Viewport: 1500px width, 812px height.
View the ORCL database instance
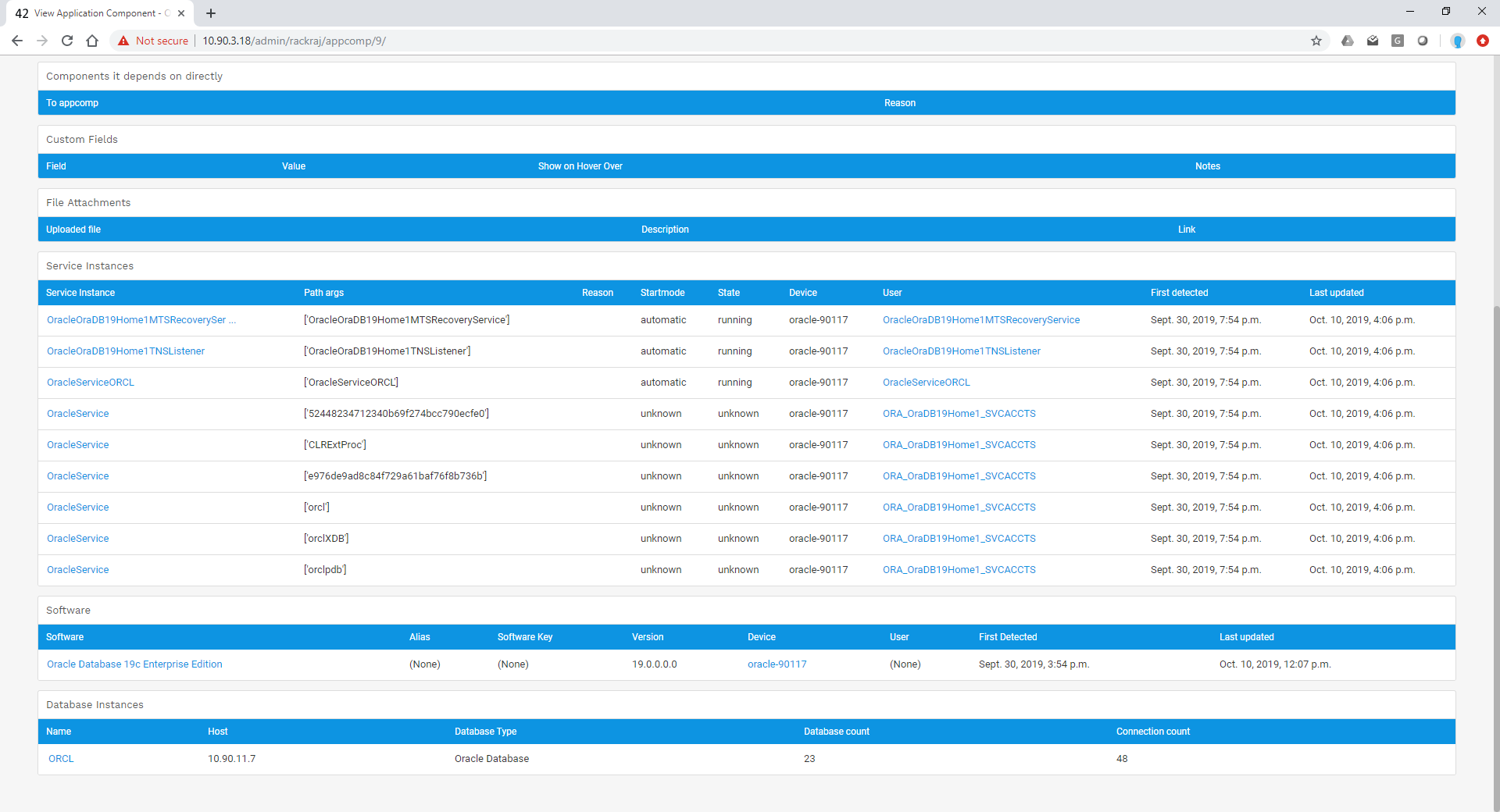tap(60, 758)
